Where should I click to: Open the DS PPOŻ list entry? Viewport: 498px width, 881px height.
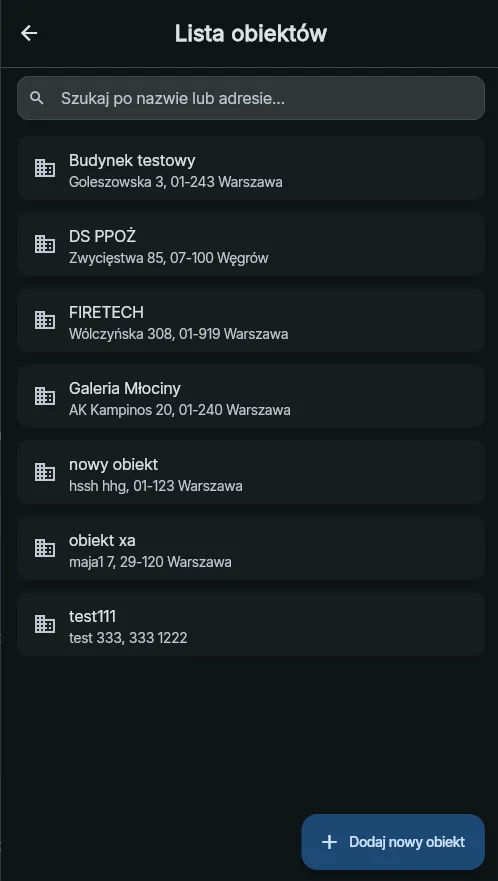click(251, 244)
